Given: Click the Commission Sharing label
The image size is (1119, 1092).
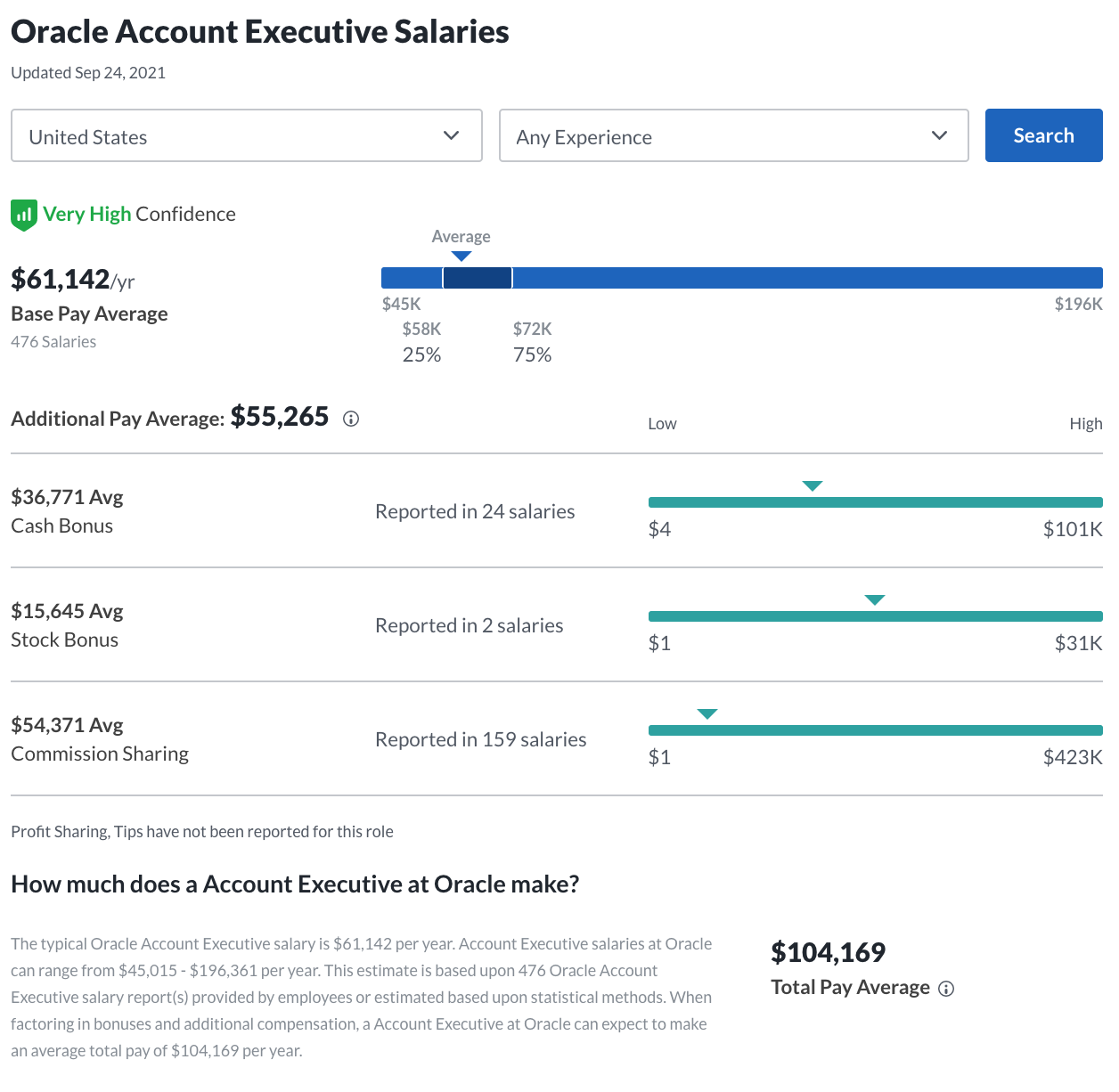Looking at the screenshot, I should 100,754.
